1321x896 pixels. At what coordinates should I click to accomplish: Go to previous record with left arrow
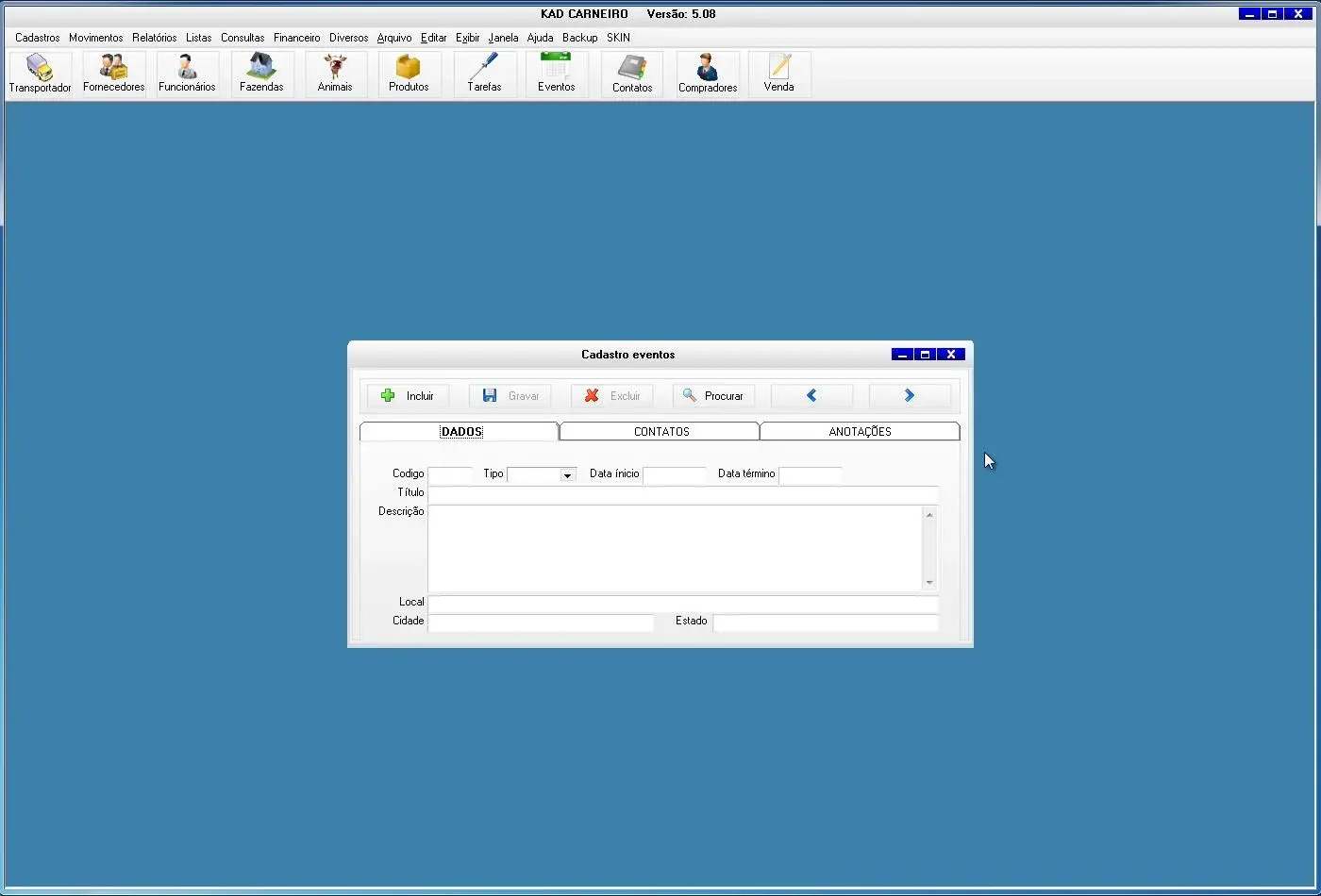tap(811, 396)
